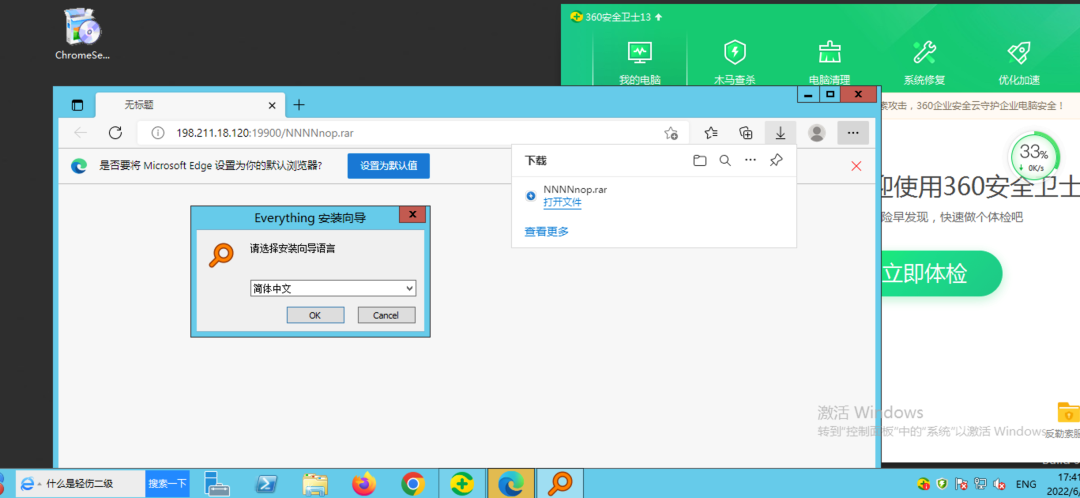Add this page to favorites

click(x=671, y=133)
